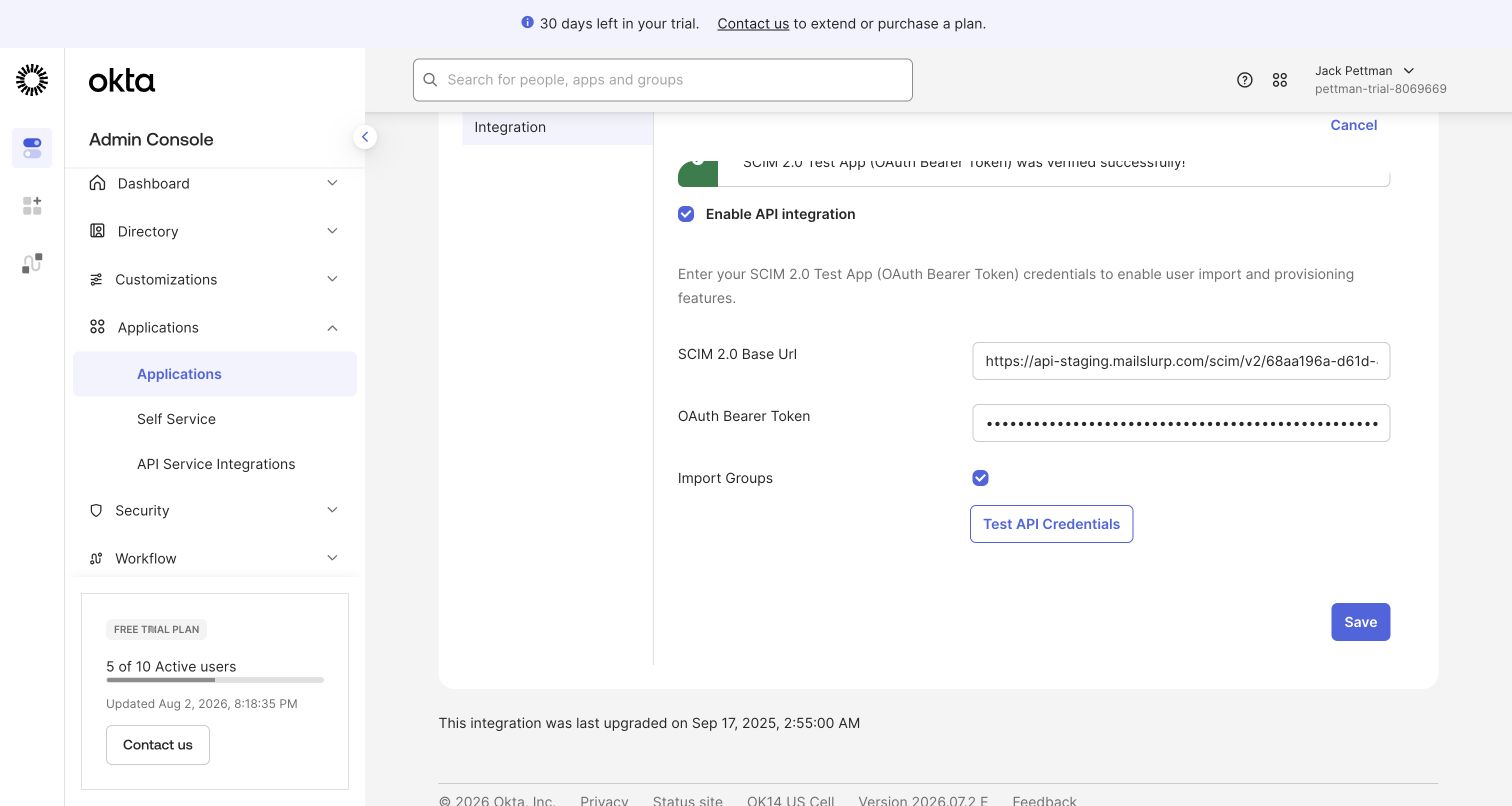Open the Status site footer link
1512x806 pixels.
click(687, 801)
